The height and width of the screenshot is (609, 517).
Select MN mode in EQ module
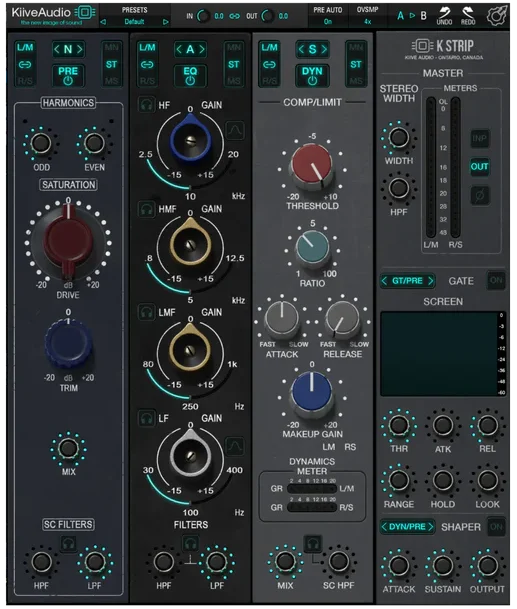tap(233, 47)
